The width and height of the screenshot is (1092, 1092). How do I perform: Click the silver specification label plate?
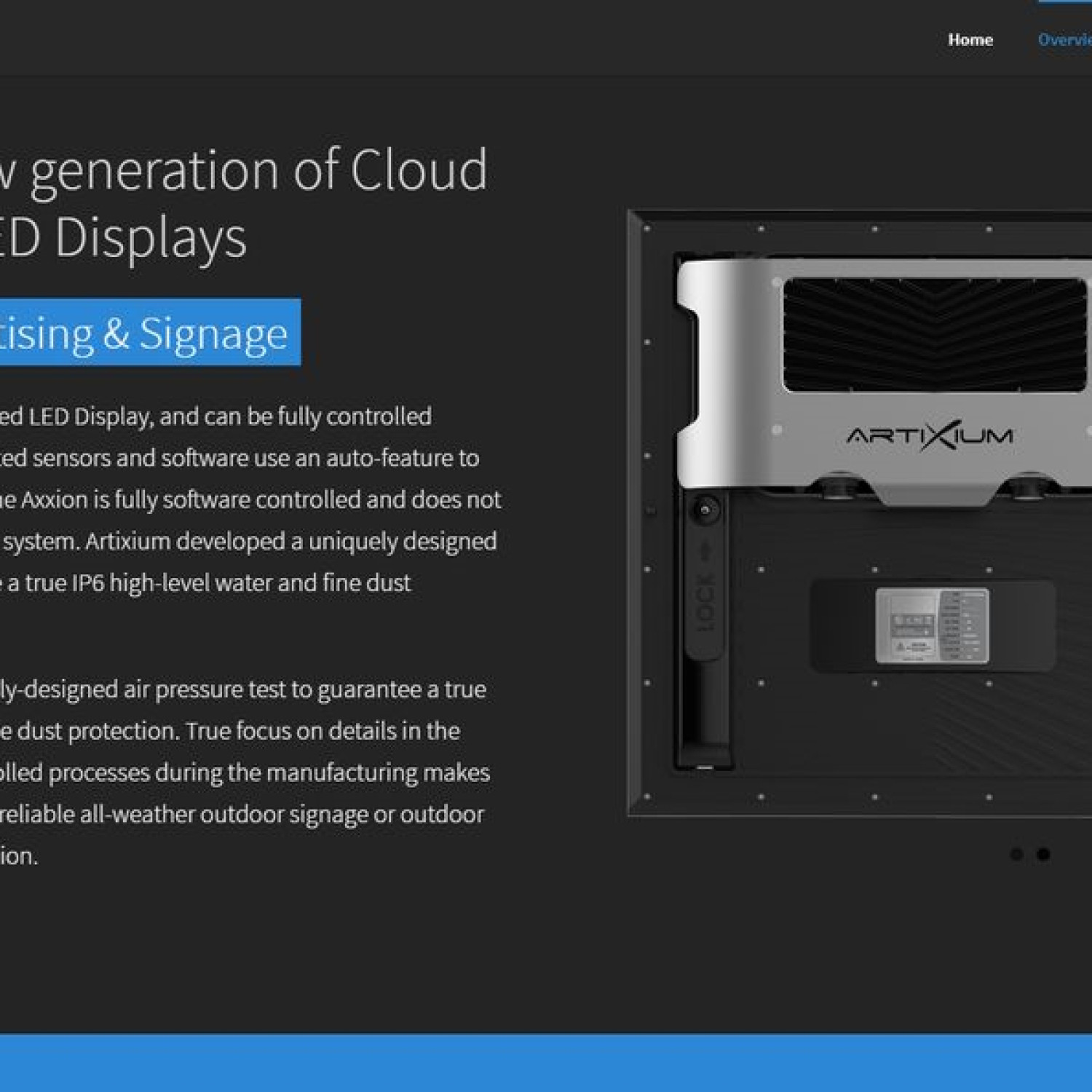pyautogui.click(x=932, y=625)
